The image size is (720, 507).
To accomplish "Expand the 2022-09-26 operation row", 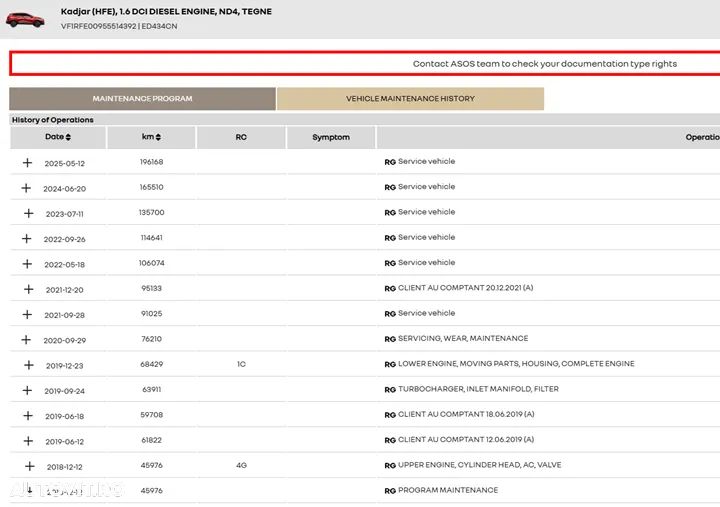I will coord(27,238).
